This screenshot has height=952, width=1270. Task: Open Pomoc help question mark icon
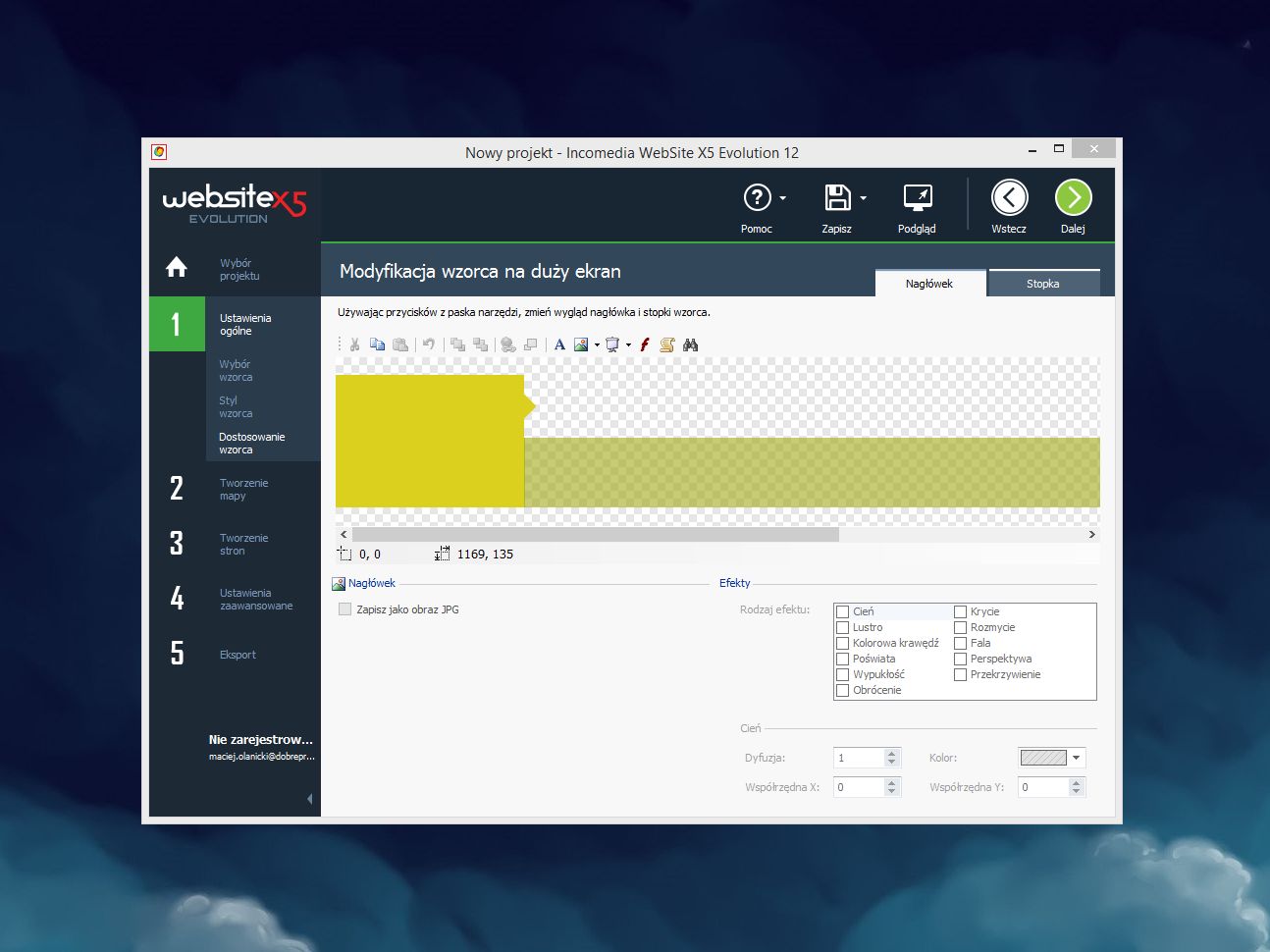click(757, 197)
